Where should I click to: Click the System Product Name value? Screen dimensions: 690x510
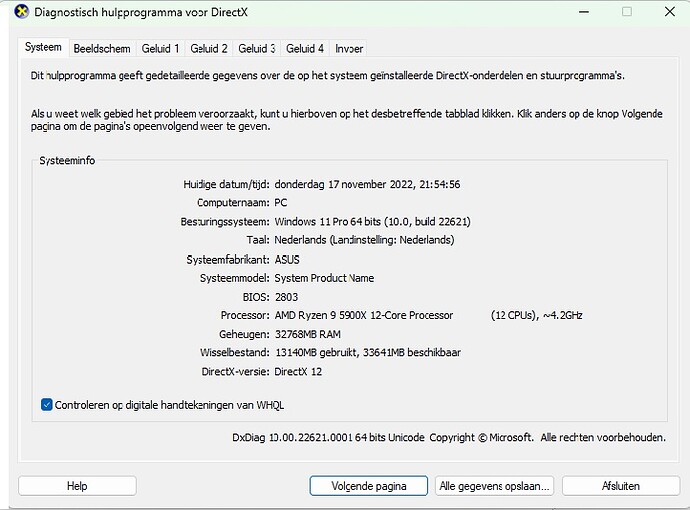click(x=324, y=278)
